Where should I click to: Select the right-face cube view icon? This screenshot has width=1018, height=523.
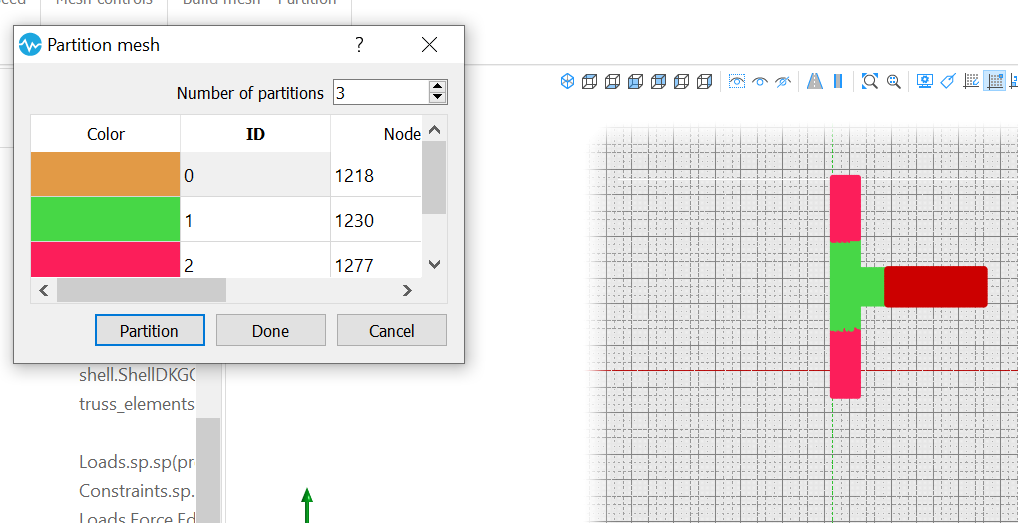704,81
